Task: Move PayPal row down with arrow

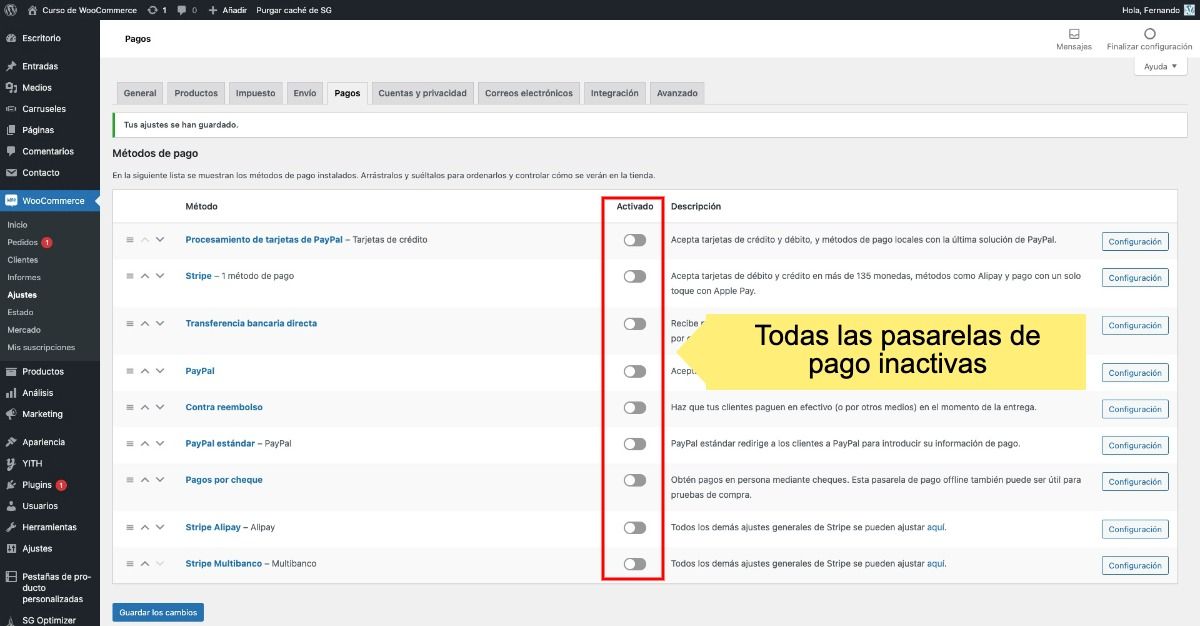Action: pos(160,371)
